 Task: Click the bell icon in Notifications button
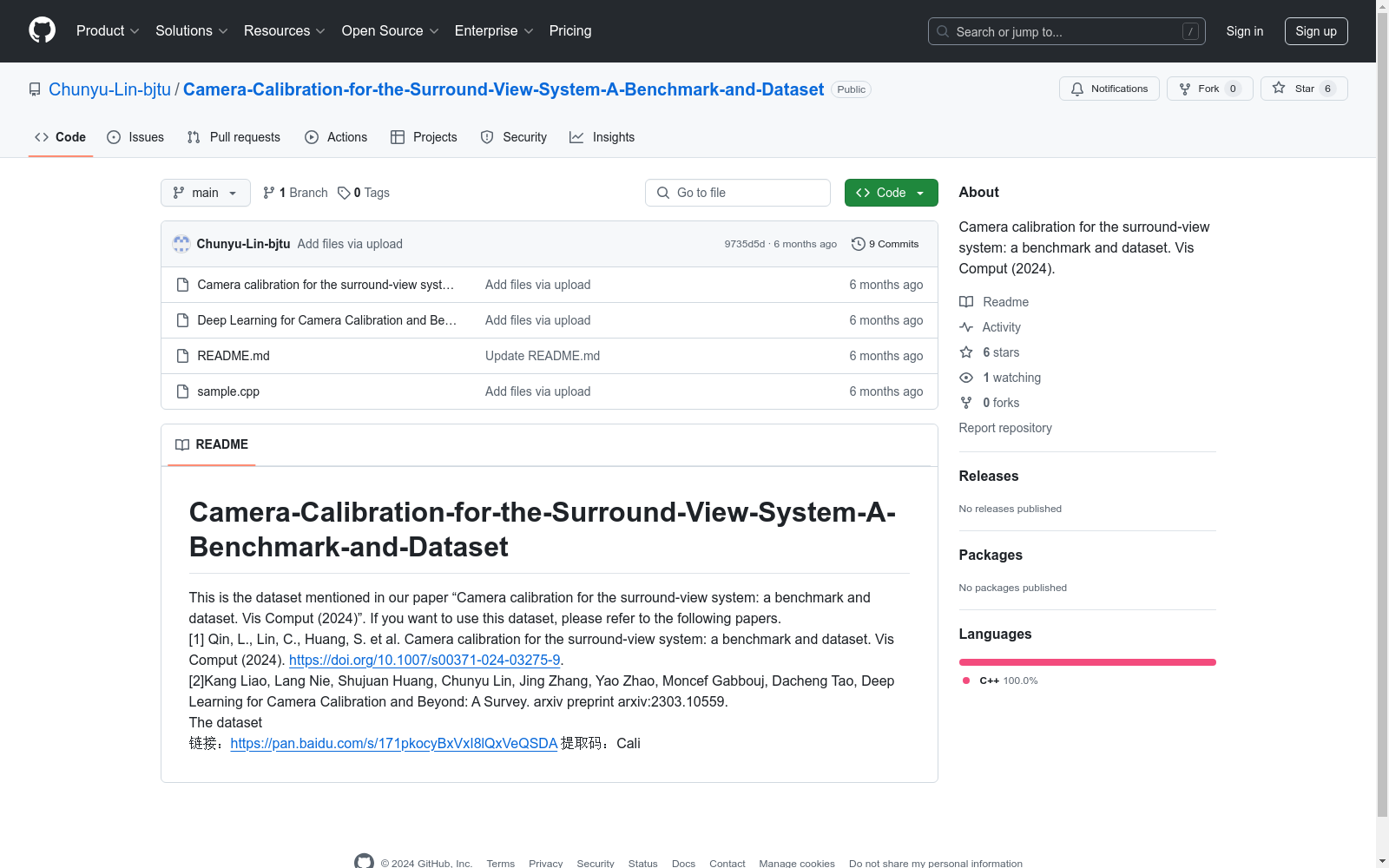point(1077,89)
